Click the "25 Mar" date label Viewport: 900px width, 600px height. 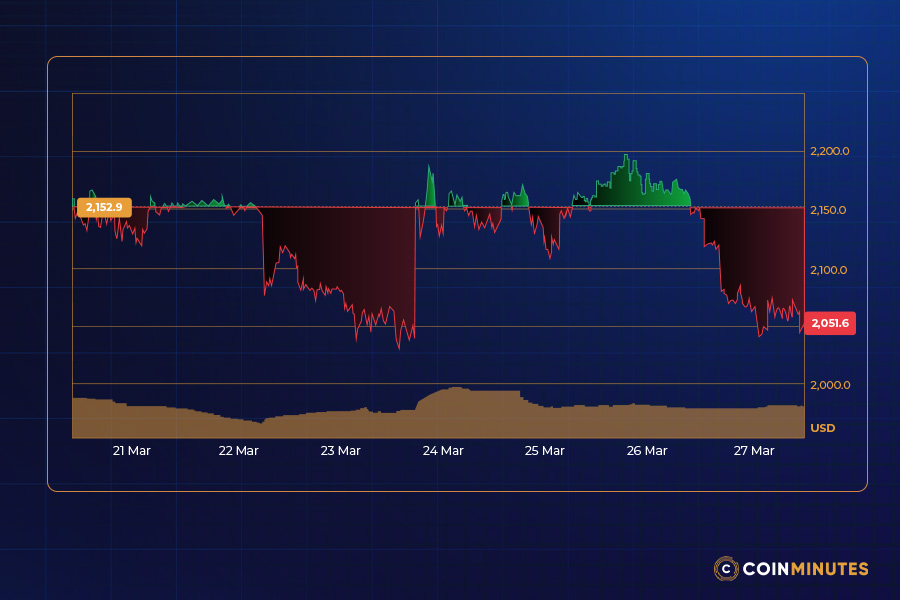[544, 451]
